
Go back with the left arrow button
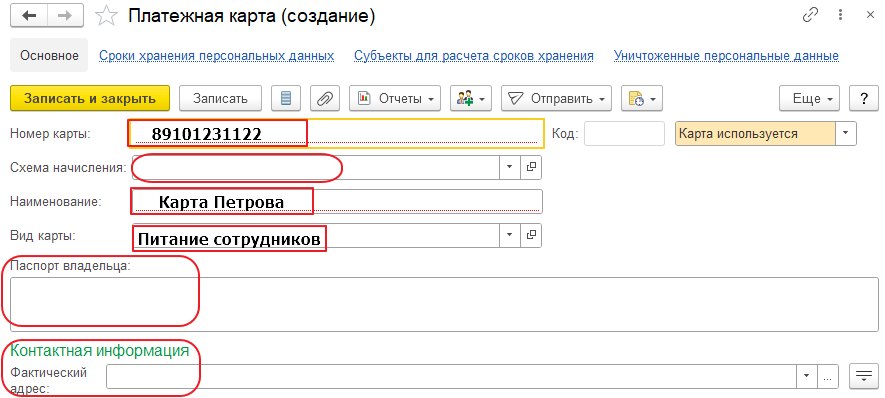(x=28, y=15)
